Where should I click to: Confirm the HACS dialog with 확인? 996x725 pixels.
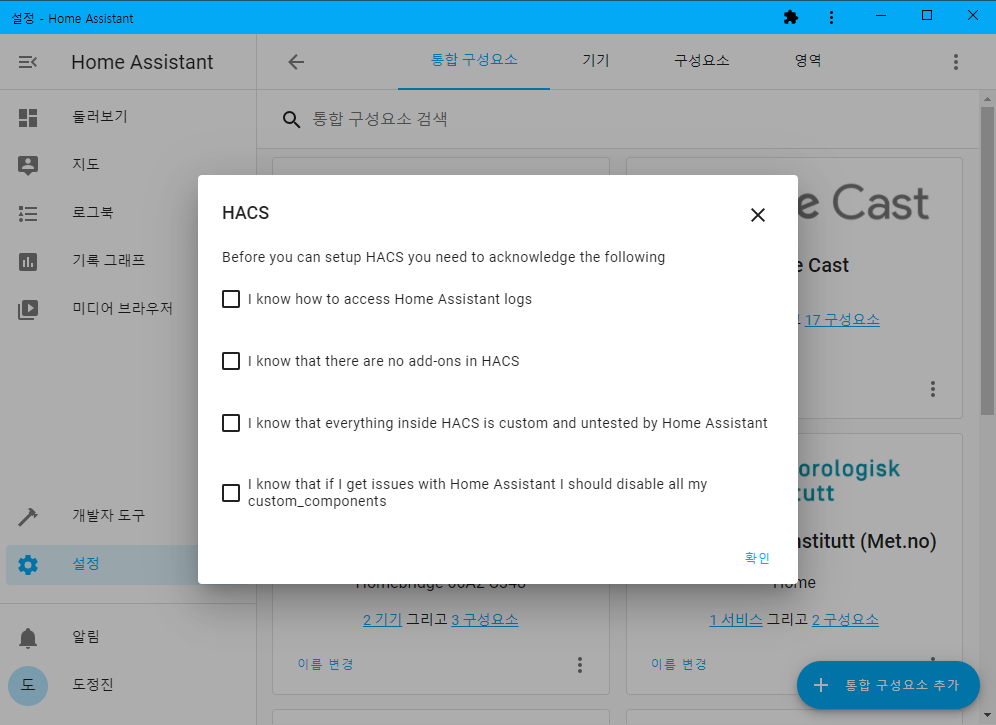tap(757, 558)
